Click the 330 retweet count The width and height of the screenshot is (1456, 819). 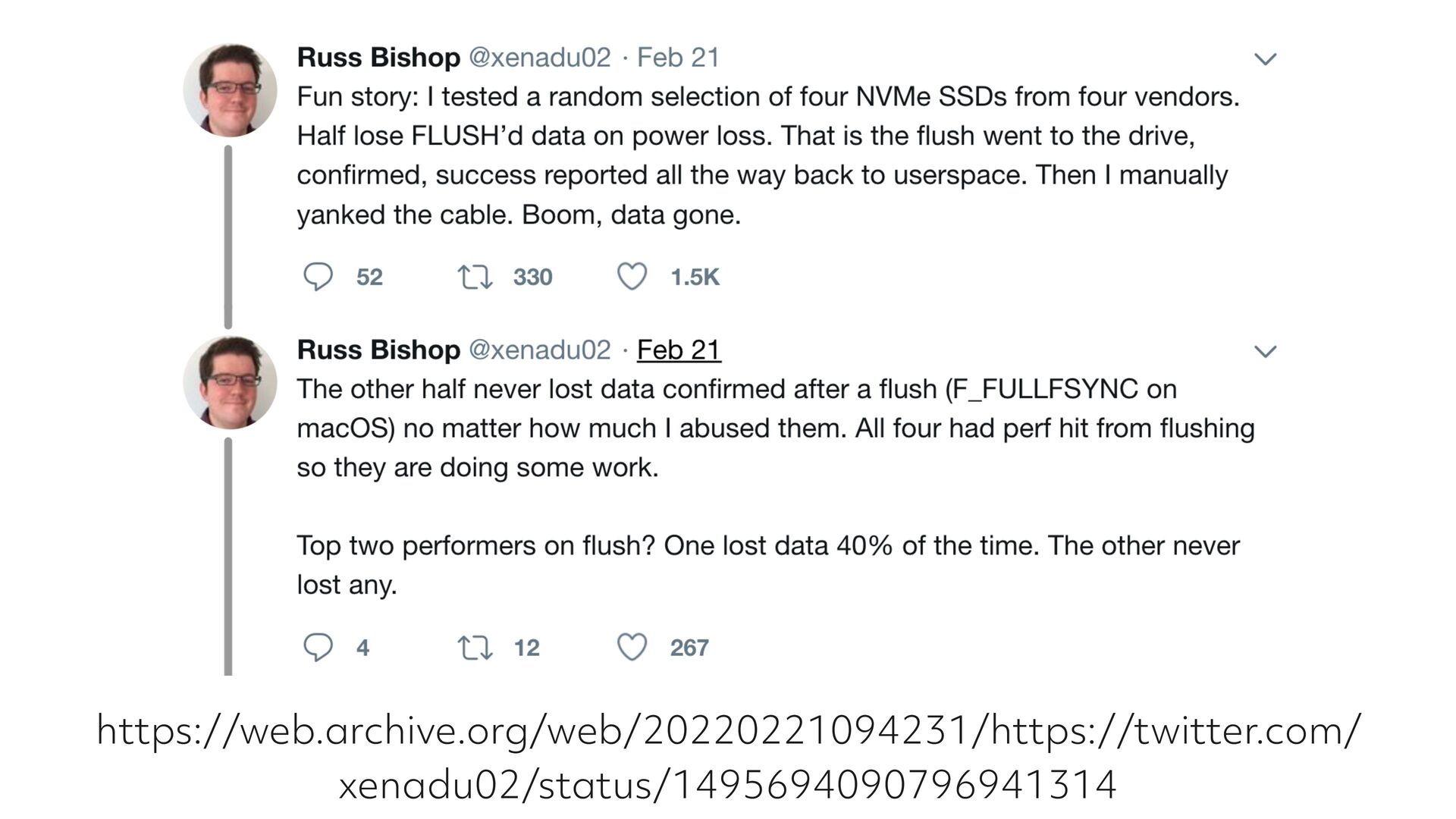532,278
